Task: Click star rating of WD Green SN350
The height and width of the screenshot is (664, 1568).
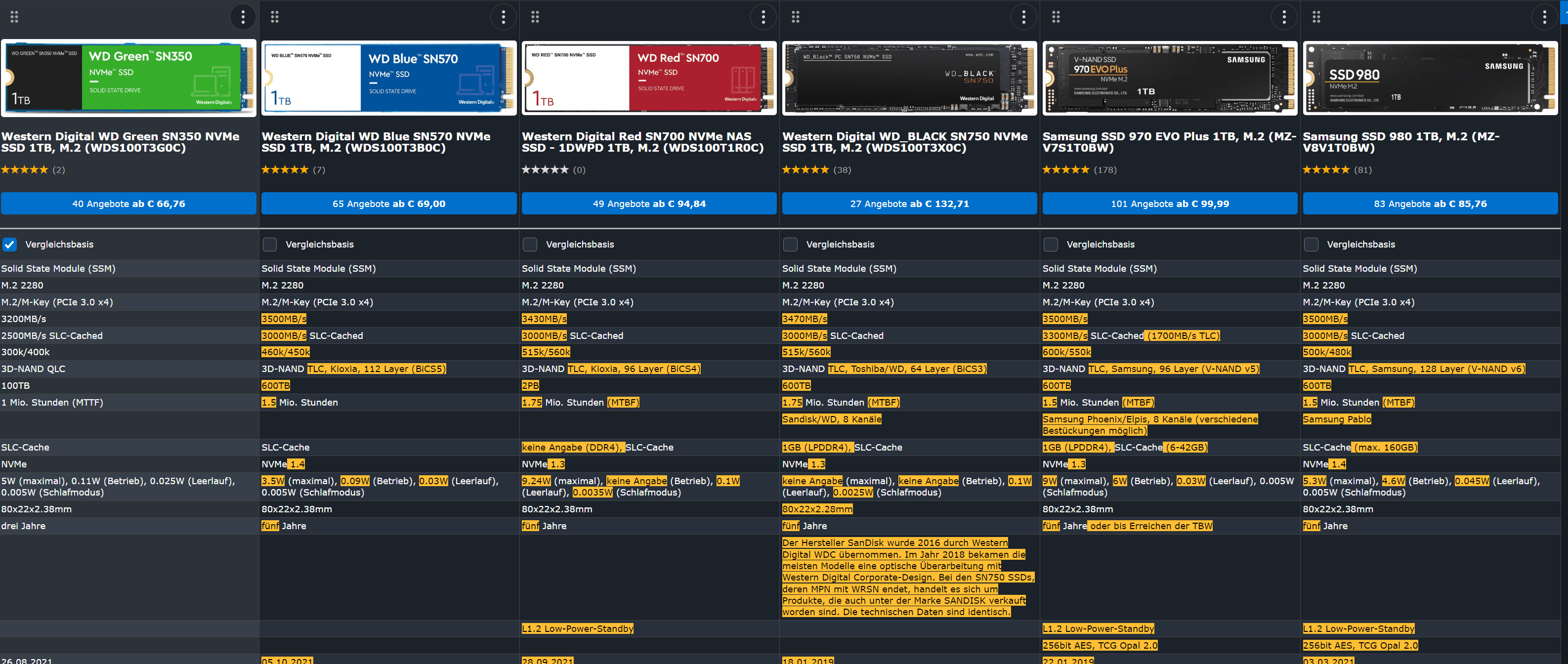Action: tap(24, 170)
